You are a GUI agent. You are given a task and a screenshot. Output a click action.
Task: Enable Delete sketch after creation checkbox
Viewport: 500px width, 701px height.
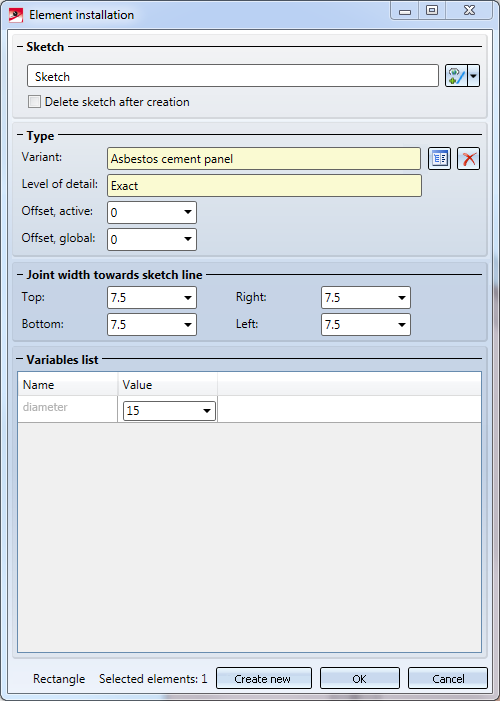point(34,101)
